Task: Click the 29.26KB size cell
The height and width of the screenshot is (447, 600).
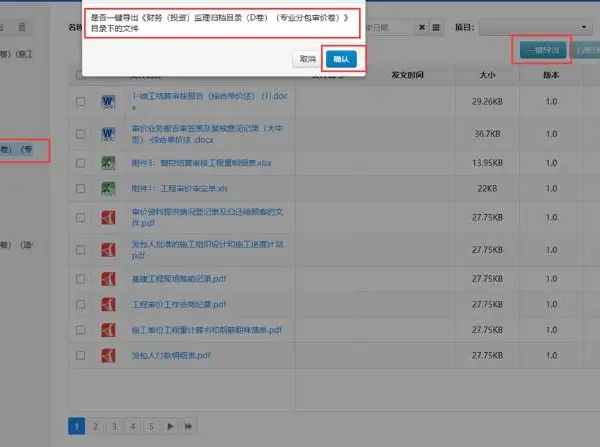Action: point(487,101)
